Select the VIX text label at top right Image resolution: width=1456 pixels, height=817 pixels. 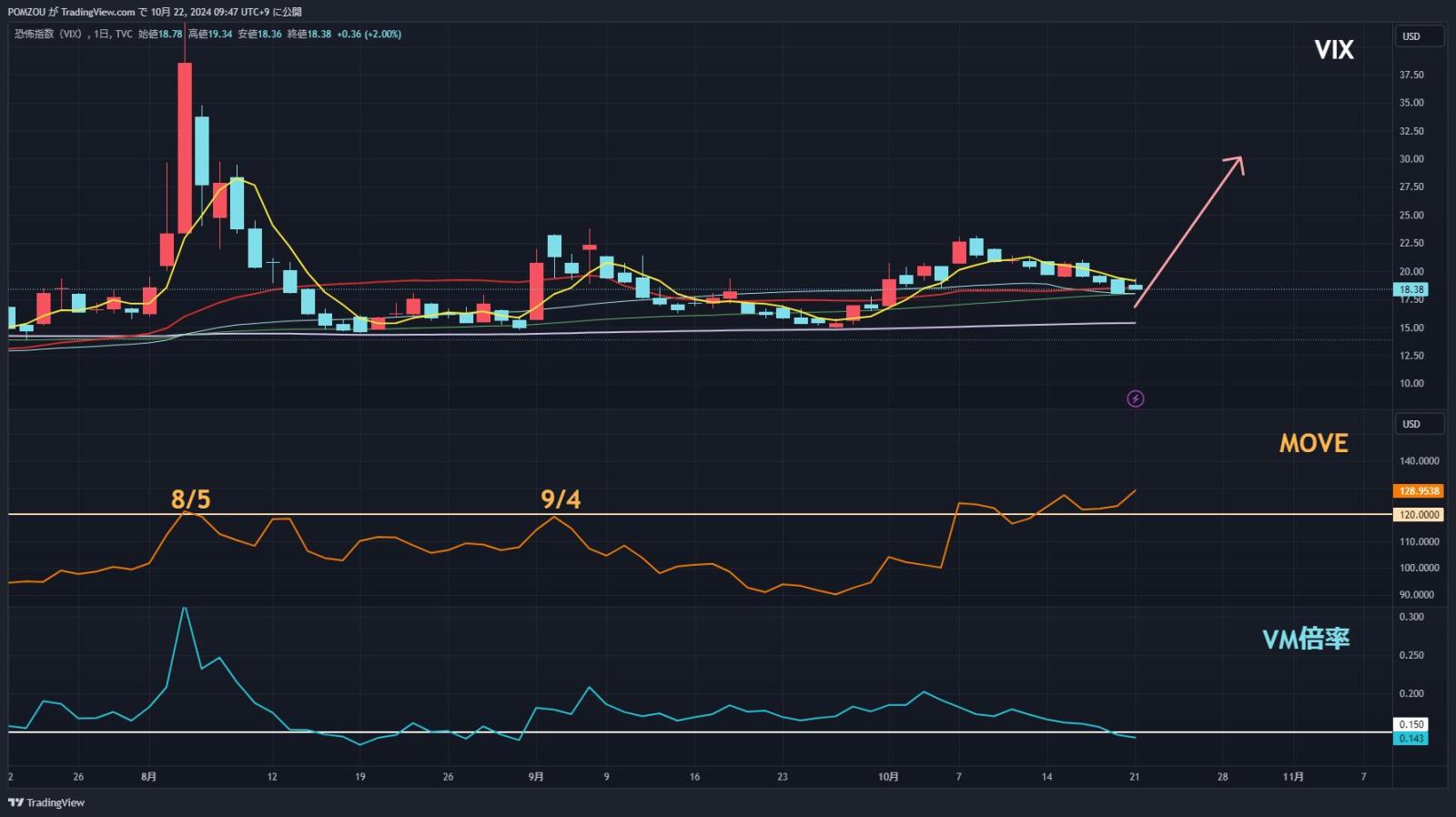(x=1334, y=50)
